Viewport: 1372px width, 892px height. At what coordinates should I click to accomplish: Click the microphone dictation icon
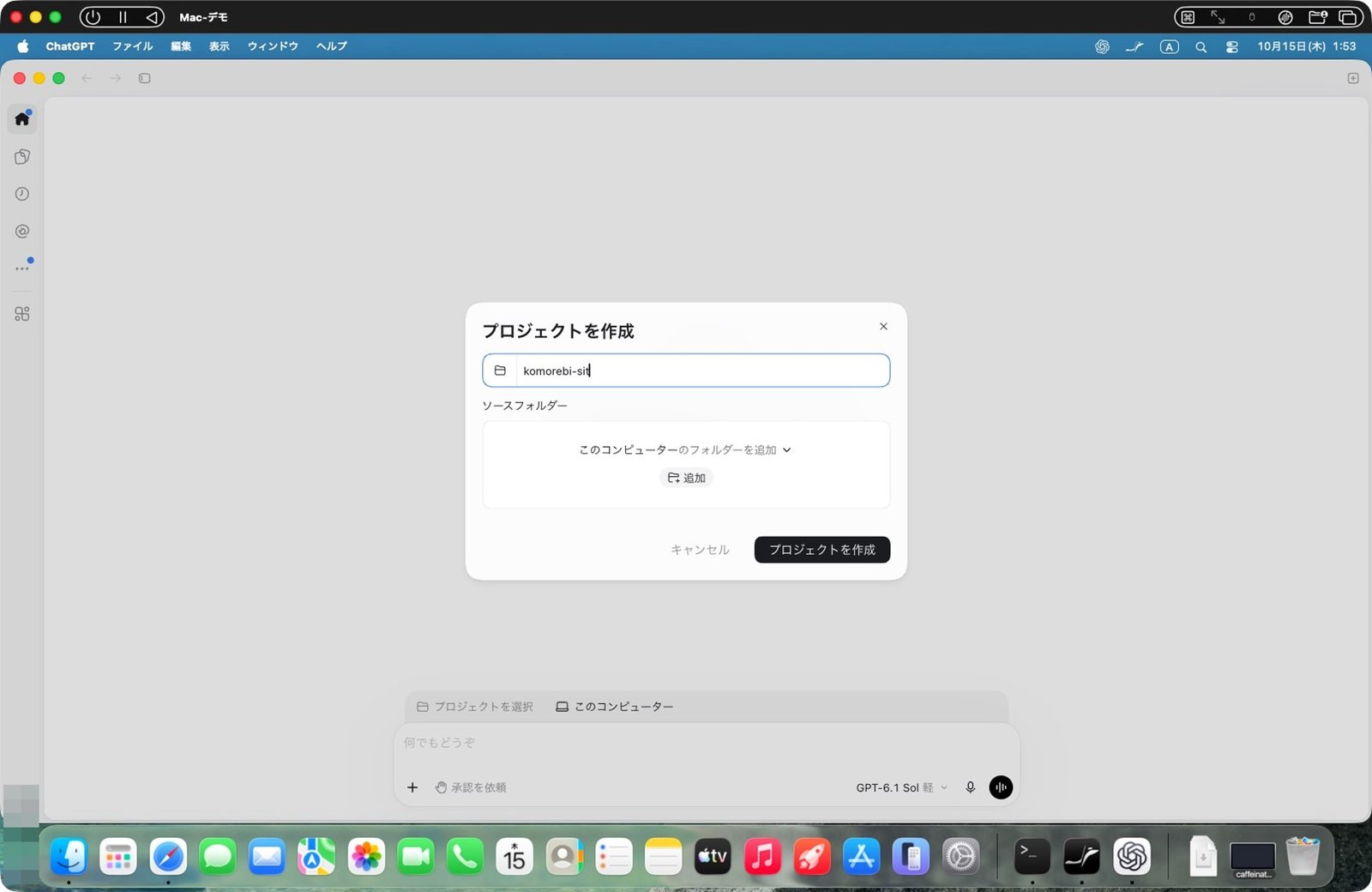[x=971, y=787]
